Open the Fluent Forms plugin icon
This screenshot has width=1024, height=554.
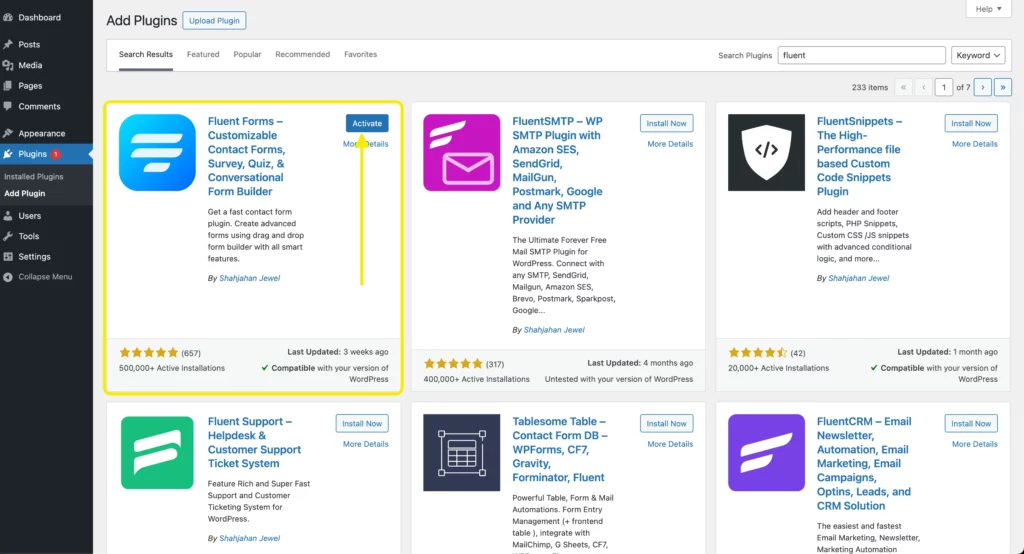(x=157, y=152)
